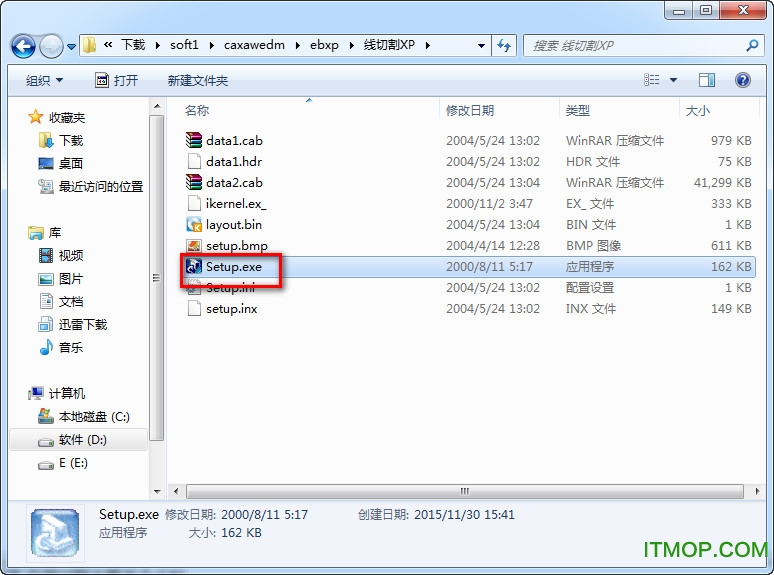Click the 线切割XP breadcrumb segment

tap(389, 45)
